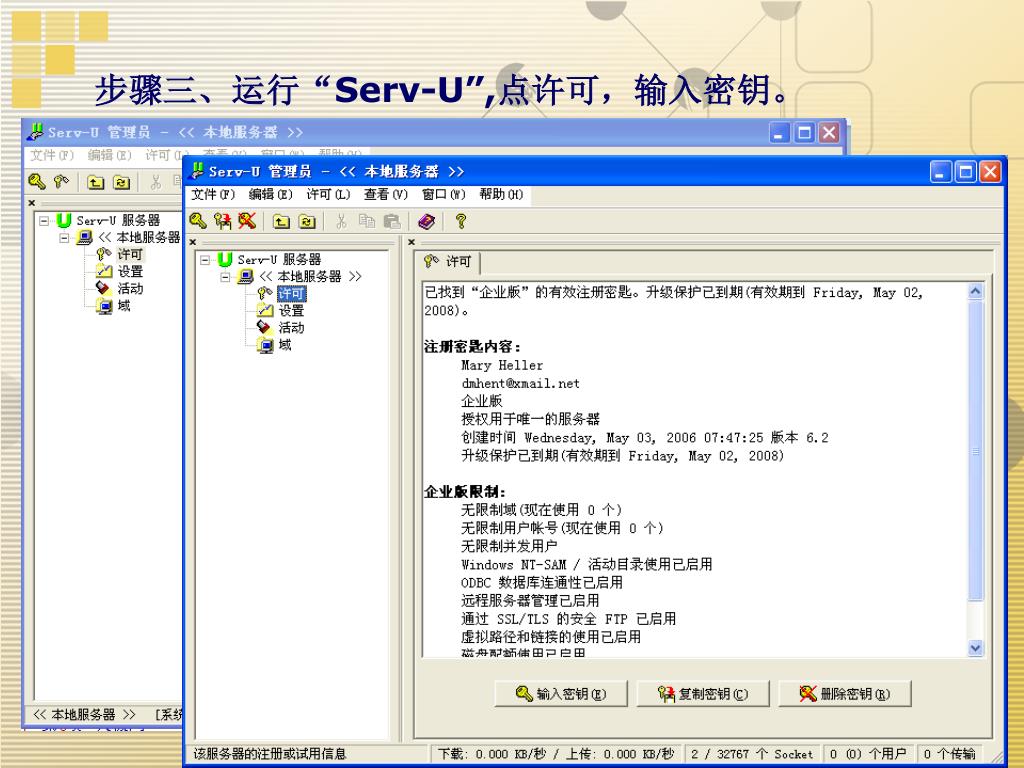This screenshot has width=1024, height=768.
Task: Open 帮助(H) menu in front window
Action: (501, 195)
